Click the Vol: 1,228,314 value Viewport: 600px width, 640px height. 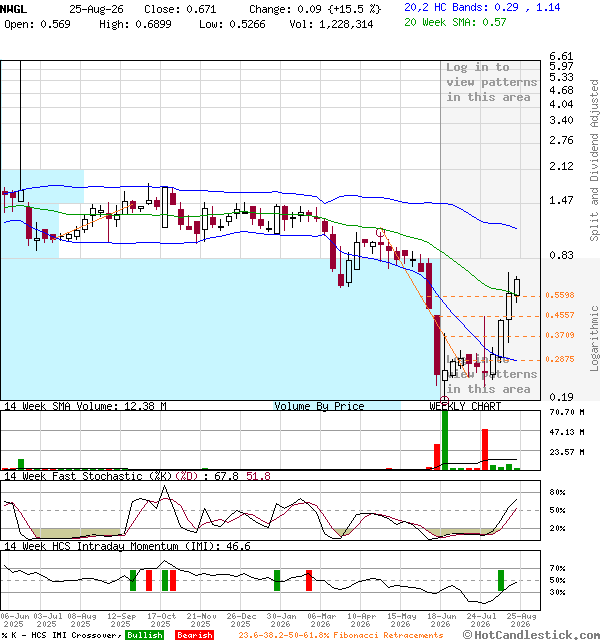(x=331, y=24)
